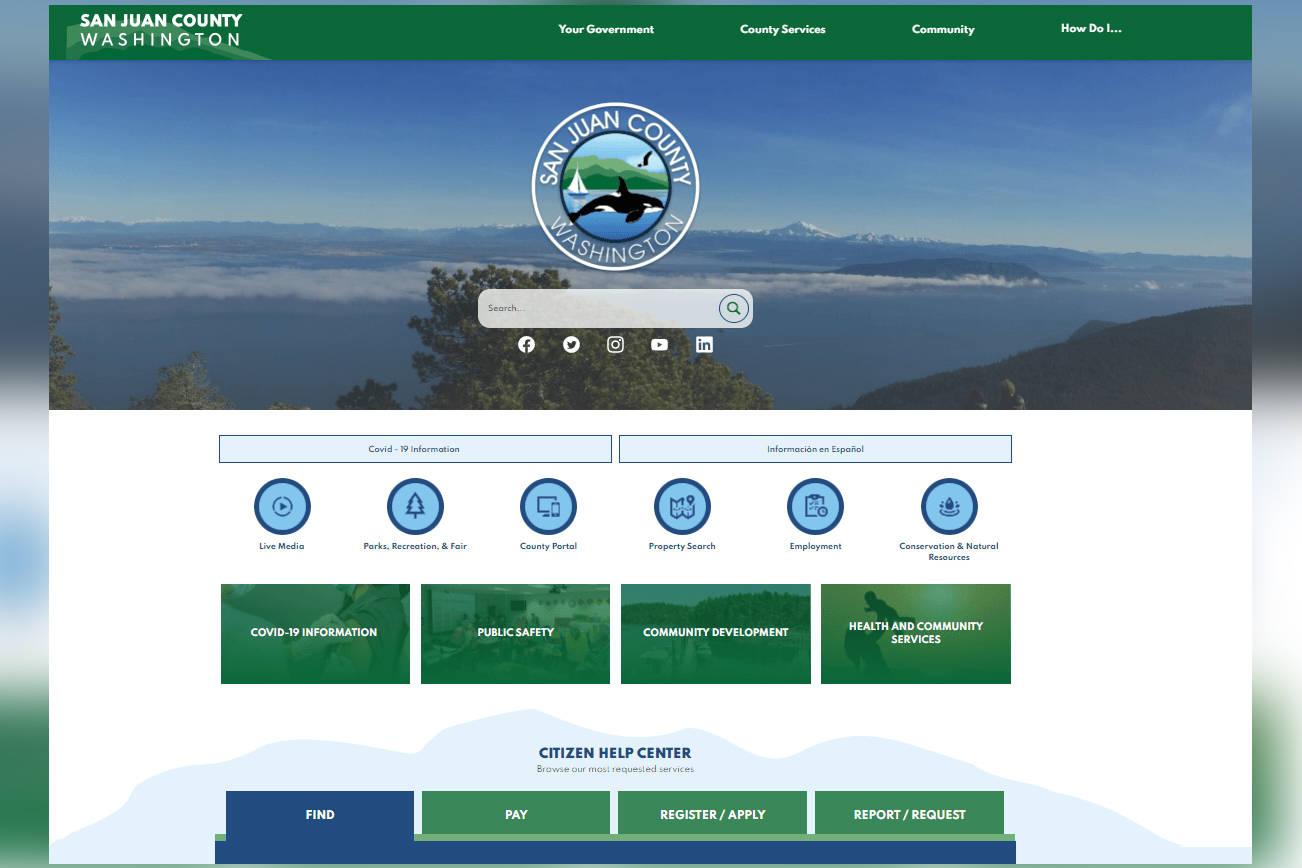Open the Live Media play icon
The height and width of the screenshot is (868, 1302).
pyautogui.click(x=282, y=506)
